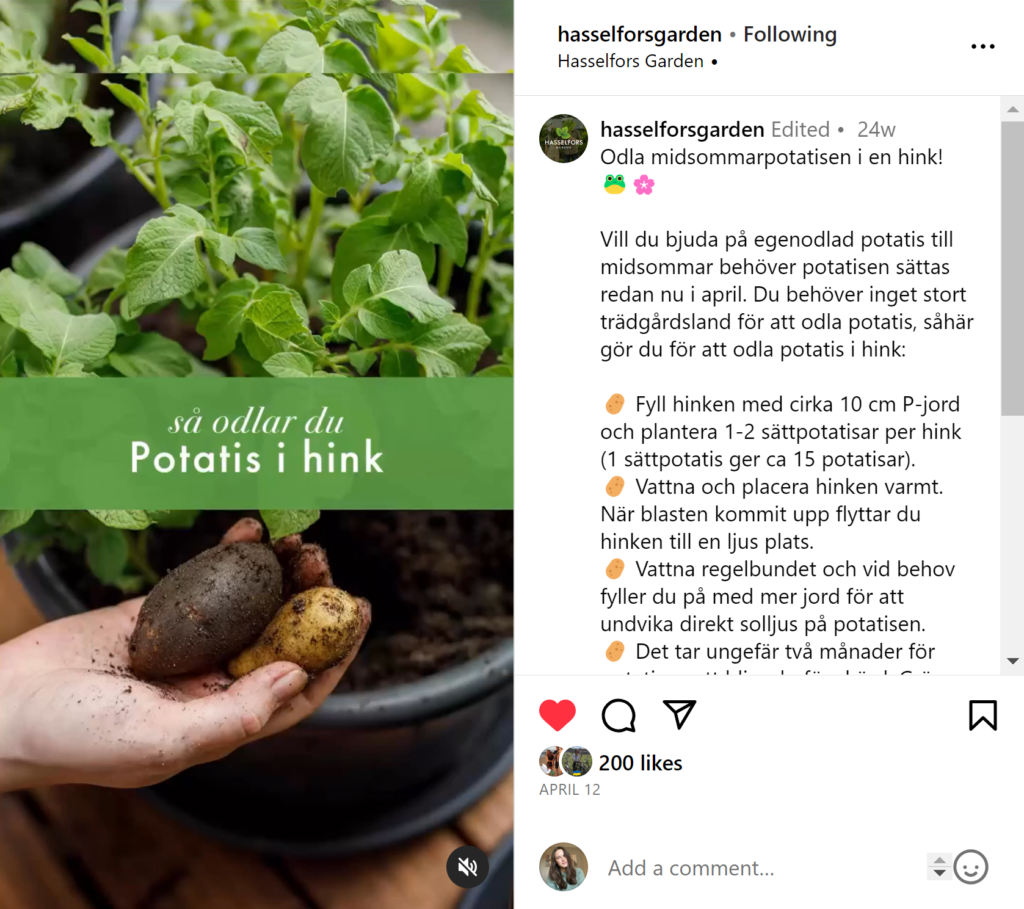The height and width of the screenshot is (909, 1024).
Task: Click the hasselforsgarden username in caption
Action: pyautogui.click(x=682, y=129)
